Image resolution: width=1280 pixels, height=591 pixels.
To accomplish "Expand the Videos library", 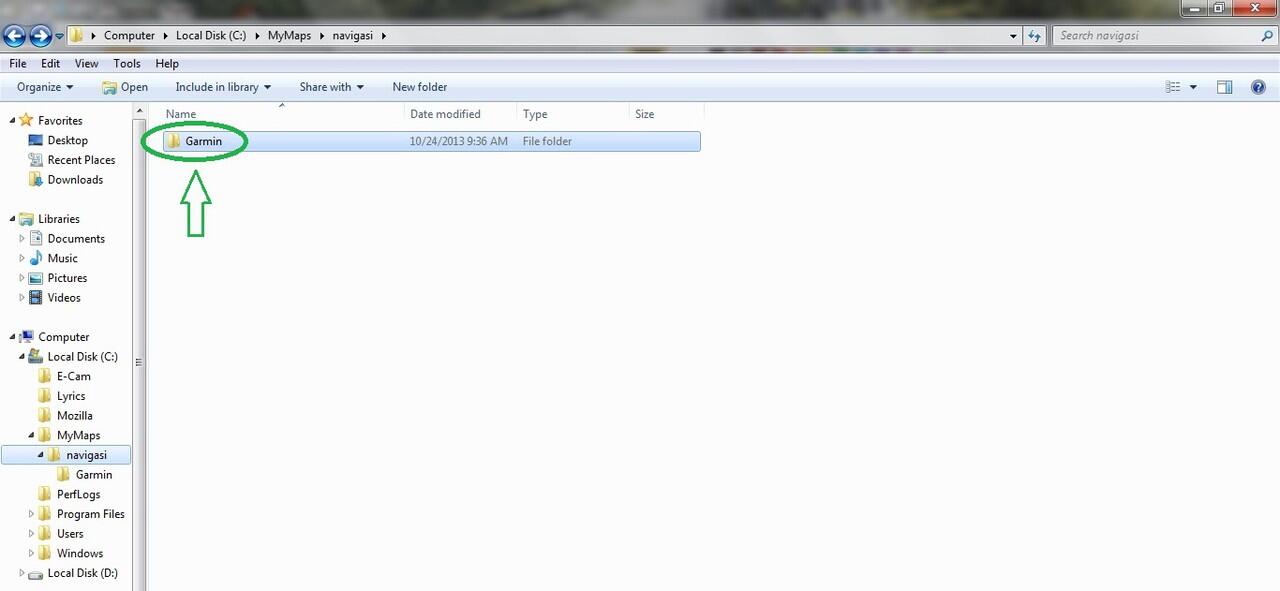I will [22, 298].
